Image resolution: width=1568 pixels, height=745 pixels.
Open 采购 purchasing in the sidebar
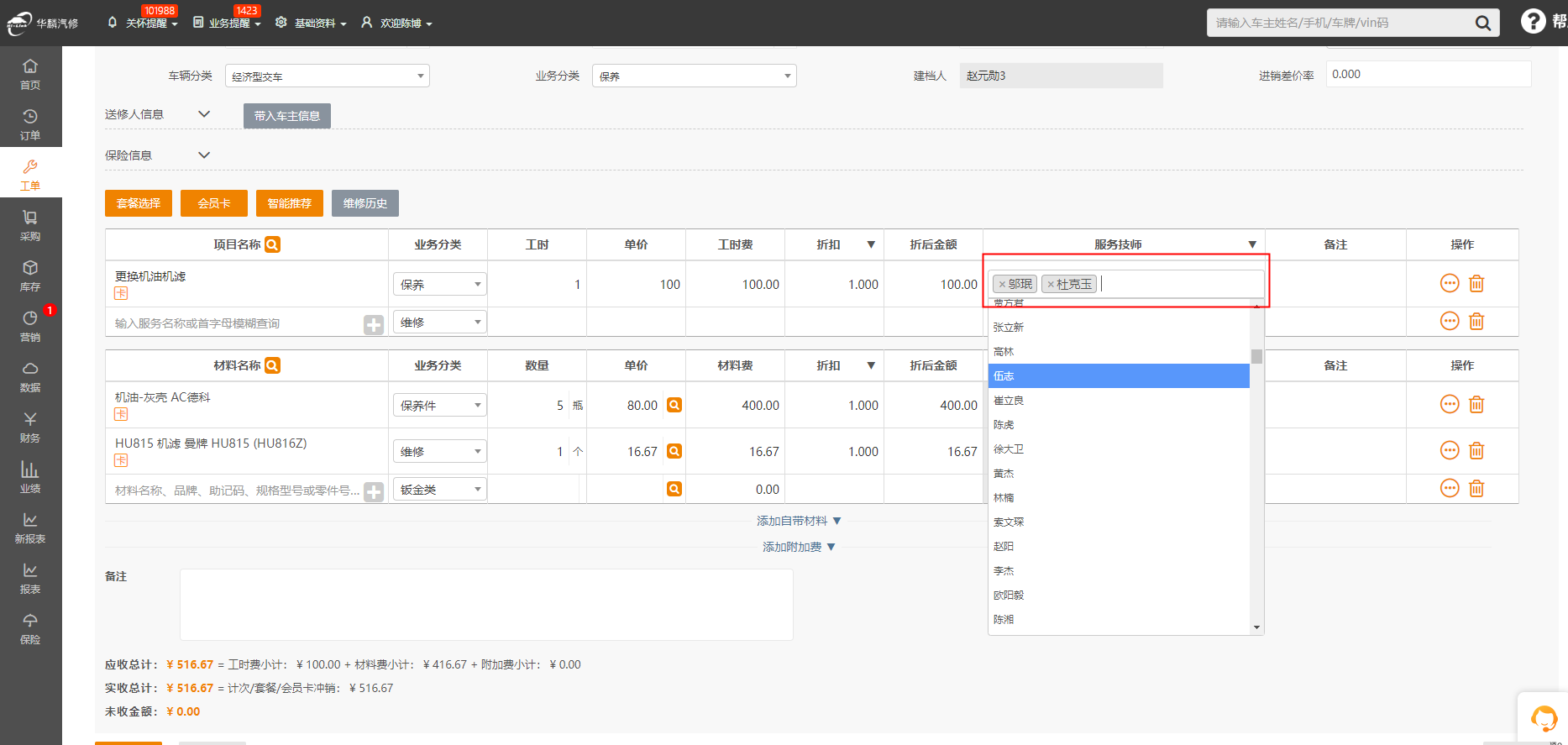coord(30,225)
